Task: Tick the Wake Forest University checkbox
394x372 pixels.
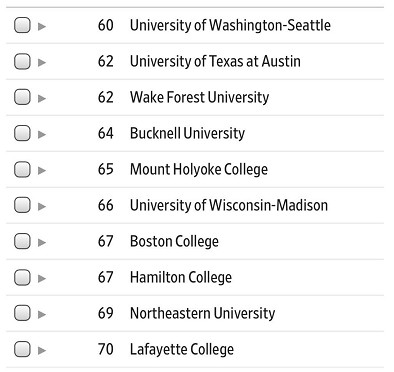Action: click(x=22, y=97)
